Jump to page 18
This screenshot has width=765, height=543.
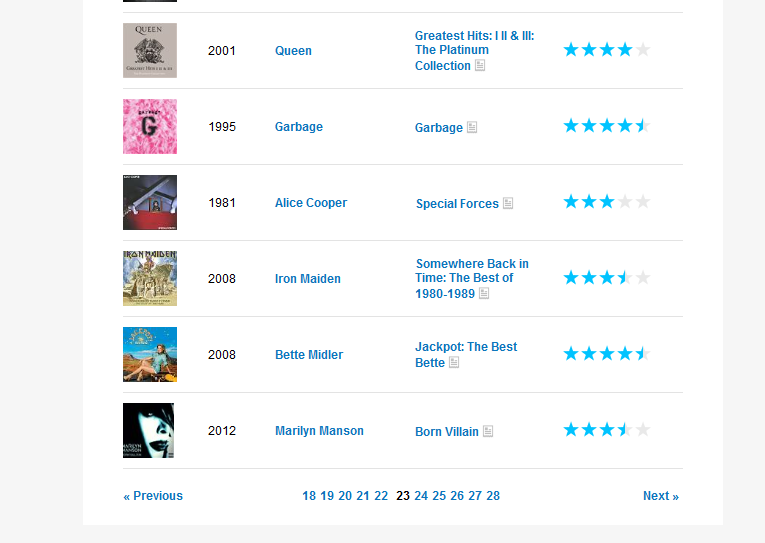click(x=309, y=496)
